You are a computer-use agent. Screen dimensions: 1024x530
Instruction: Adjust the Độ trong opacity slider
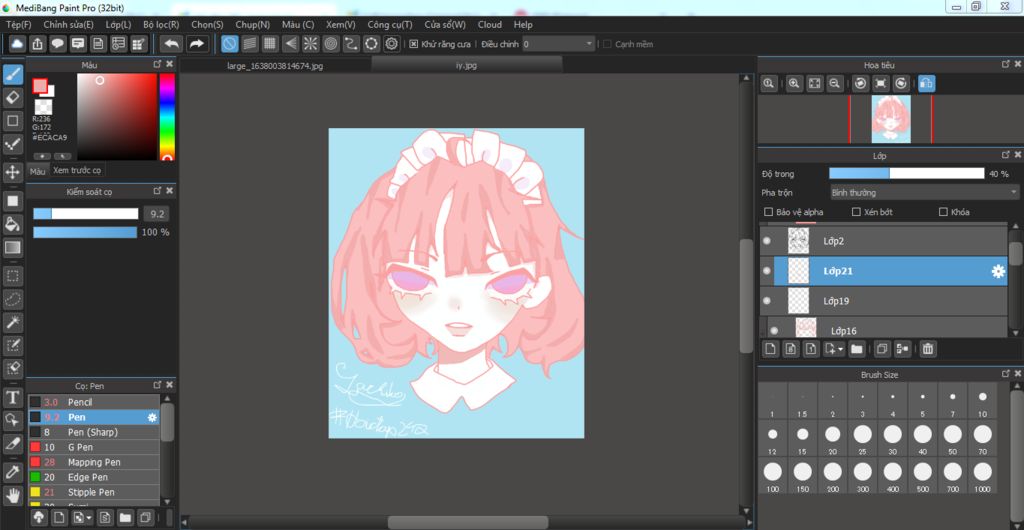point(906,173)
